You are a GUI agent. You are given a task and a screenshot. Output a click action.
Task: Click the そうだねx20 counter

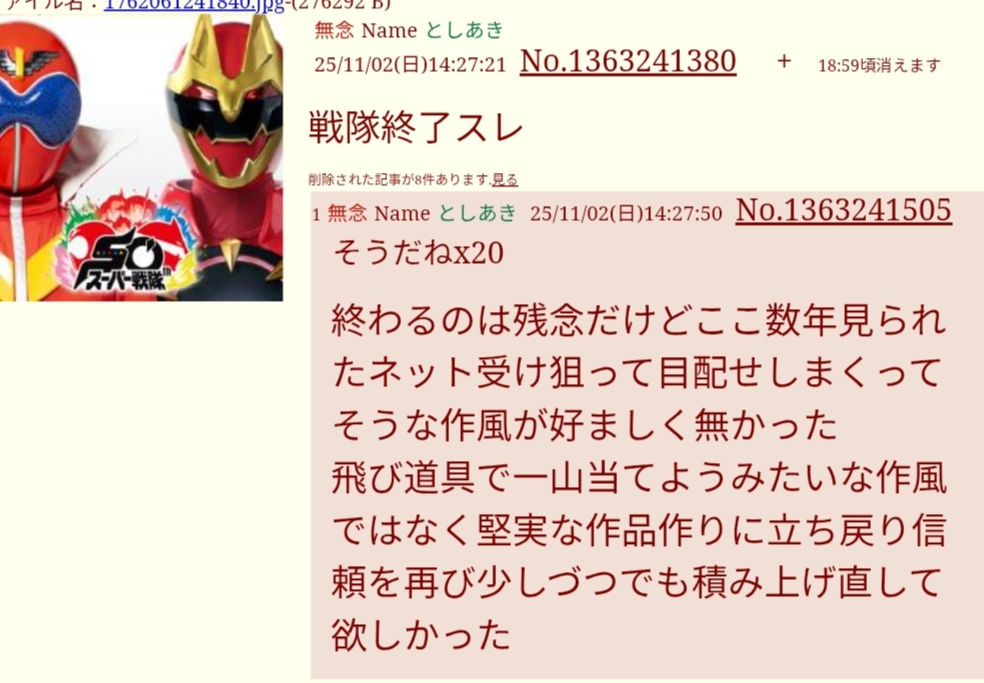(x=418, y=253)
